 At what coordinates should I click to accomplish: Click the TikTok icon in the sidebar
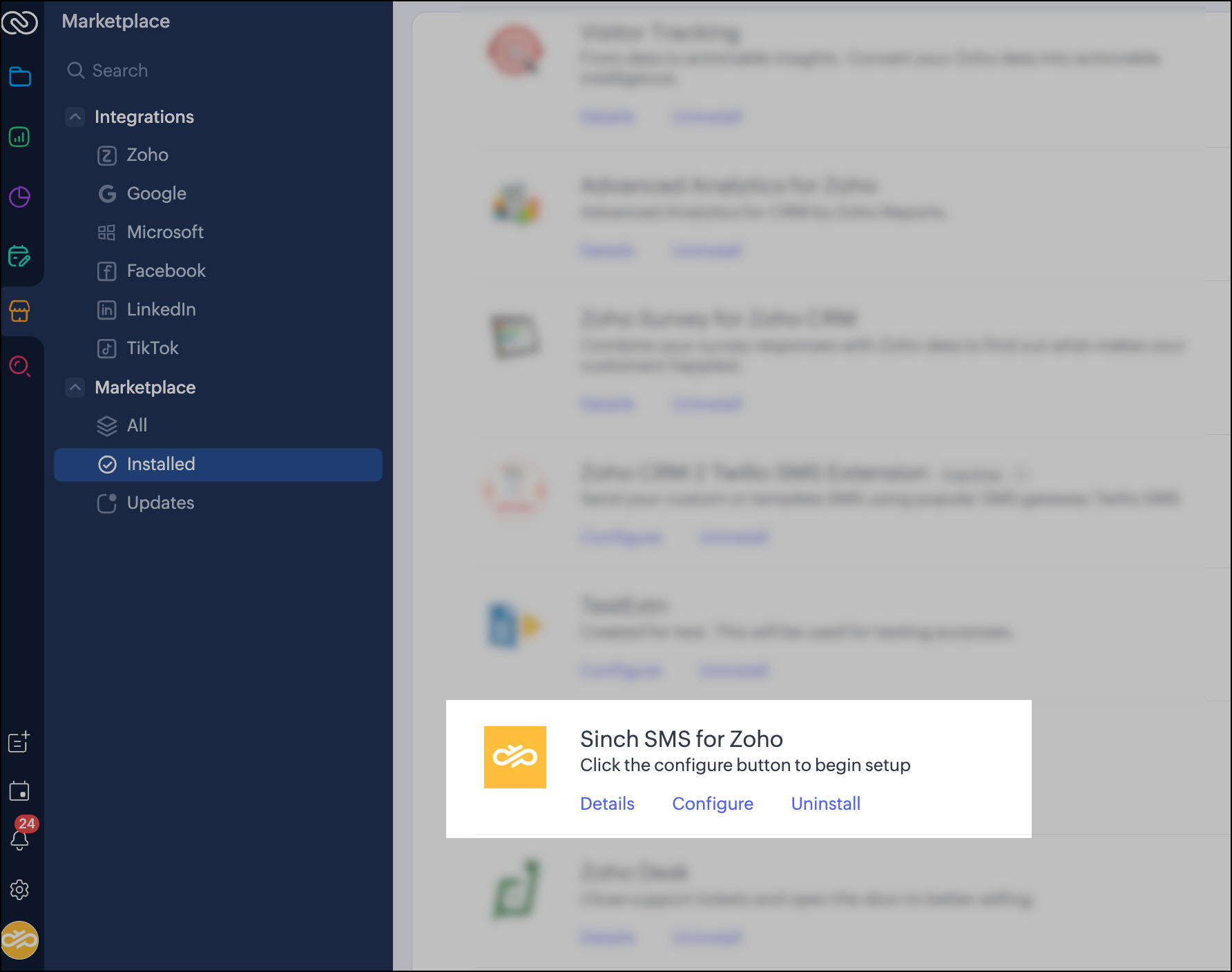click(x=106, y=349)
